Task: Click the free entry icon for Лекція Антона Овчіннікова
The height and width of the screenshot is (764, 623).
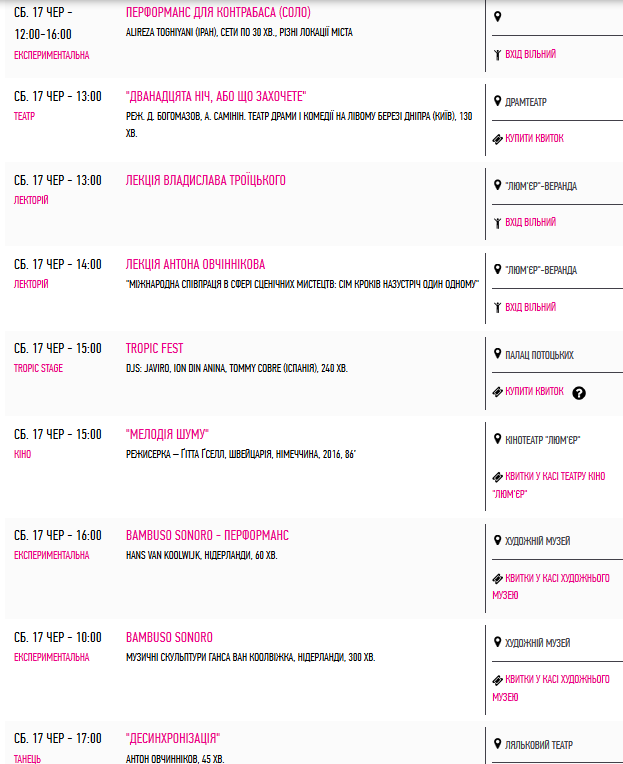Action: (x=497, y=307)
